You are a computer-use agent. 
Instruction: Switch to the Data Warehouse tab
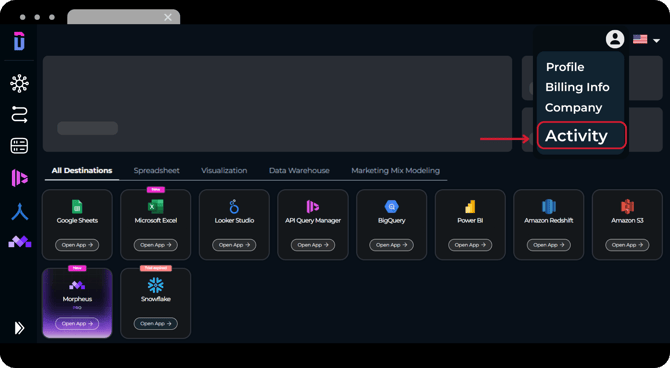click(299, 171)
